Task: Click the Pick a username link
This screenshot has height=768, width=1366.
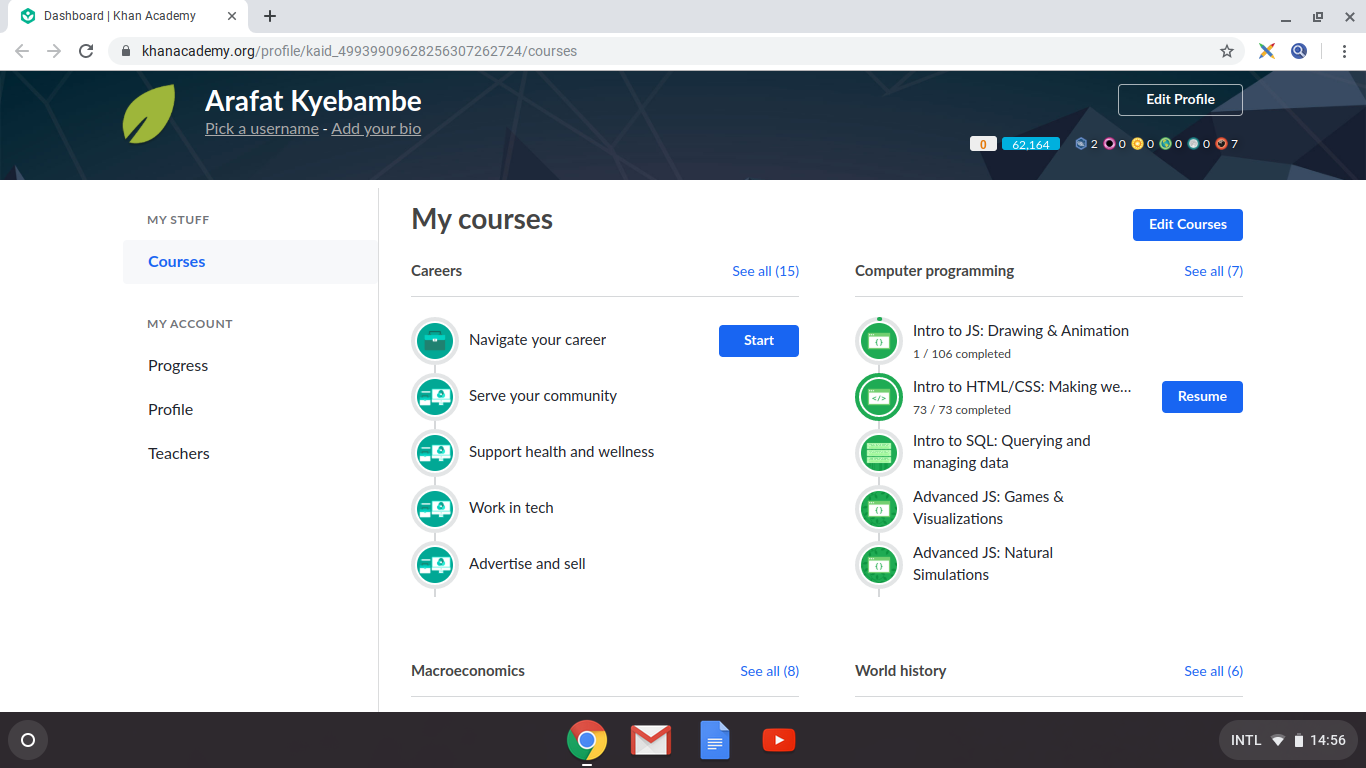Action: tap(262, 129)
